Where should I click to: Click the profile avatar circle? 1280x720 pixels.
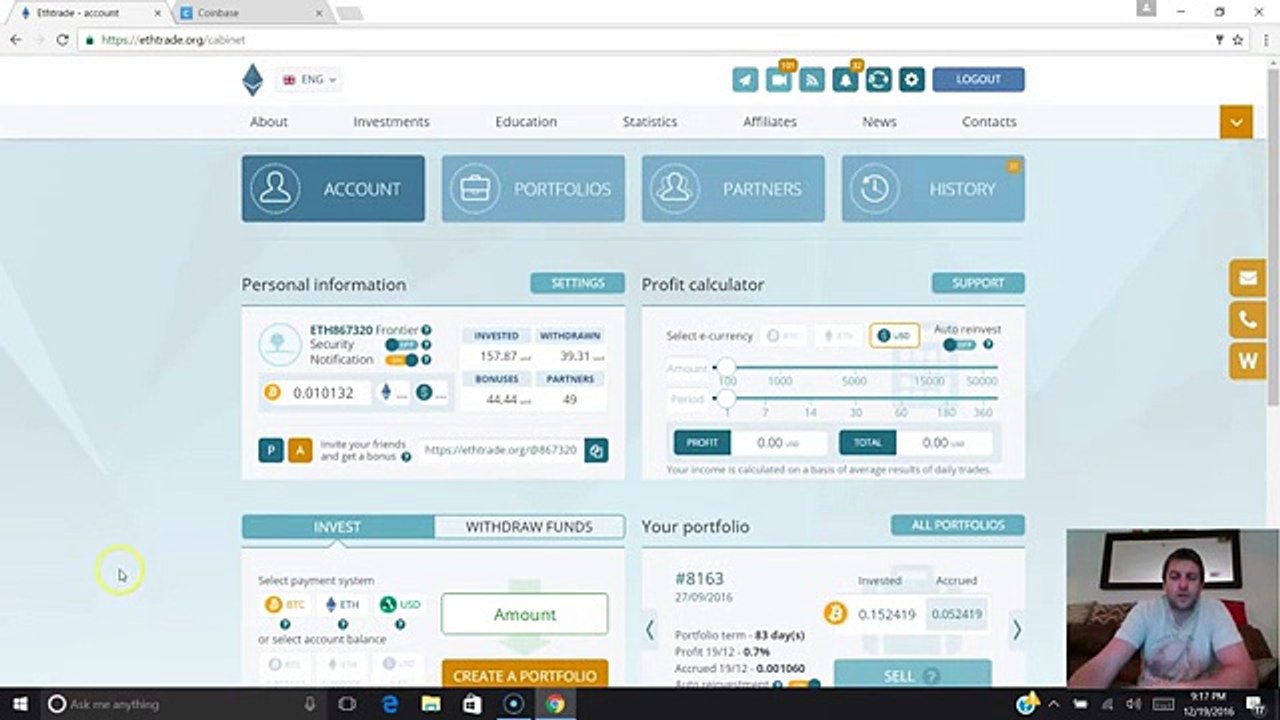(279, 344)
